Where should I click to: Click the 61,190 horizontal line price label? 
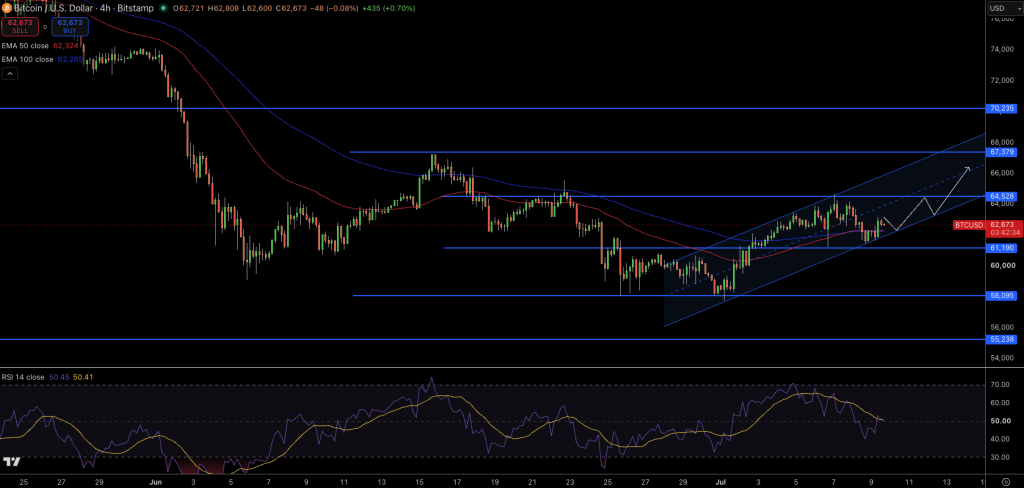pos(1001,248)
